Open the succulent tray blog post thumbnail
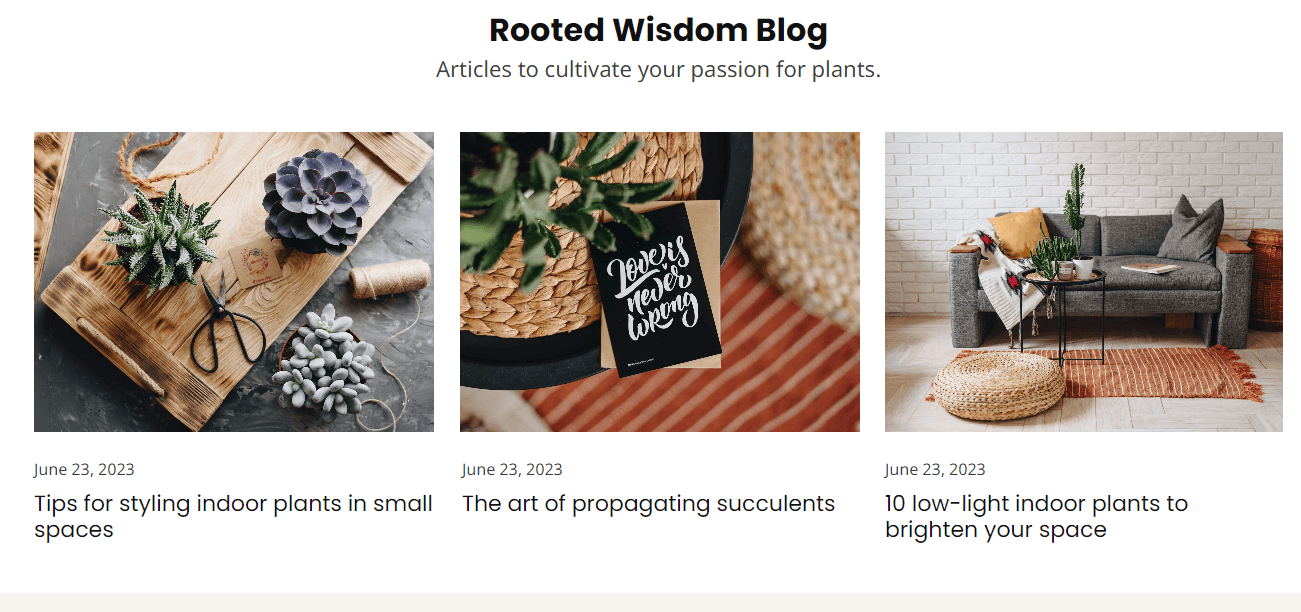1301x612 pixels. click(234, 282)
